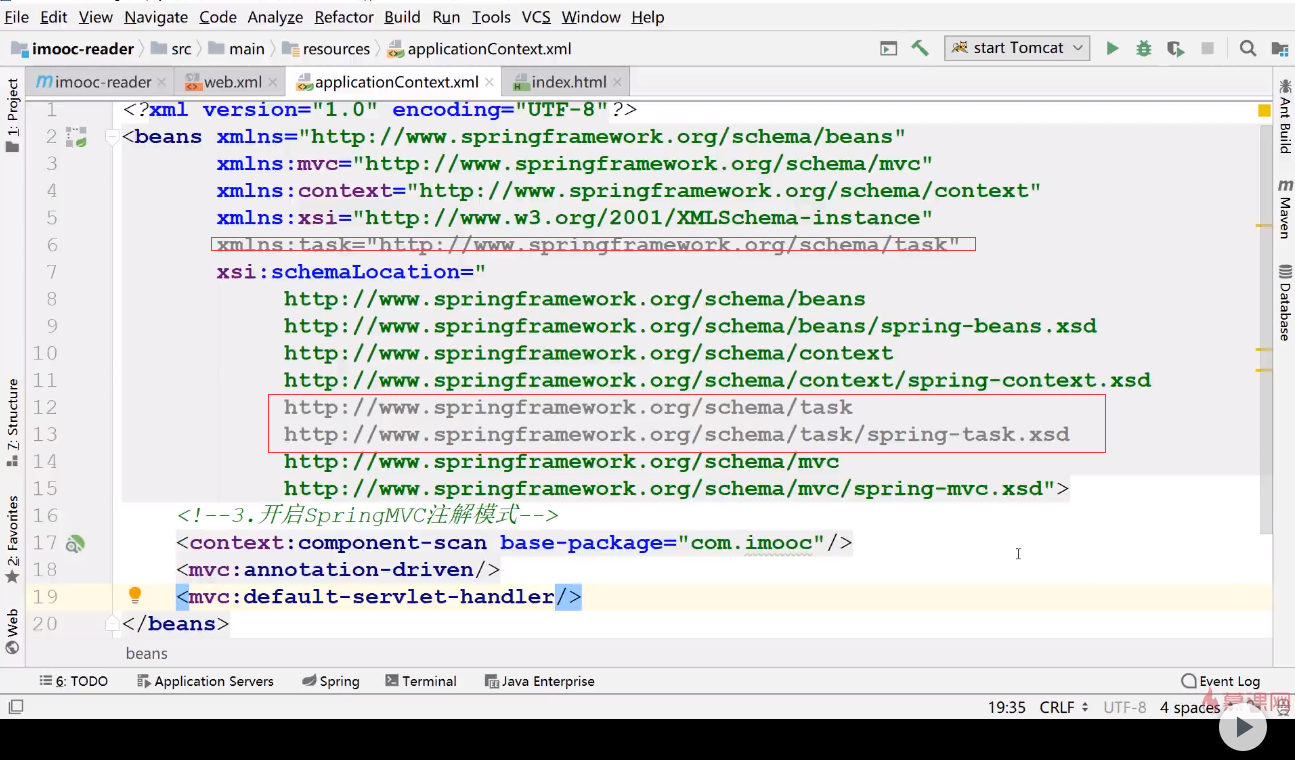The image size is (1295, 760).
Task: Open the Refactor menu
Action: click(x=344, y=17)
